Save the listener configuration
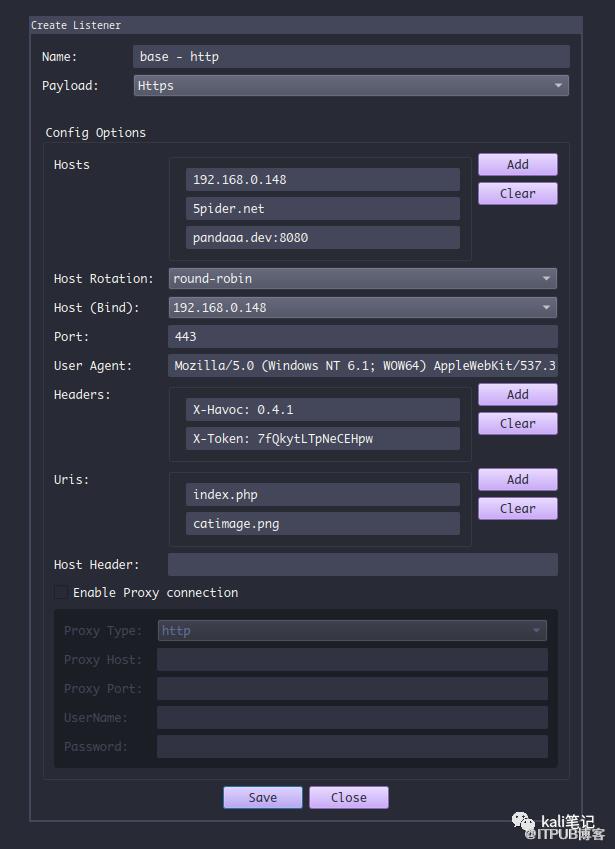The height and width of the screenshot is (849, 615). [263, 797]
